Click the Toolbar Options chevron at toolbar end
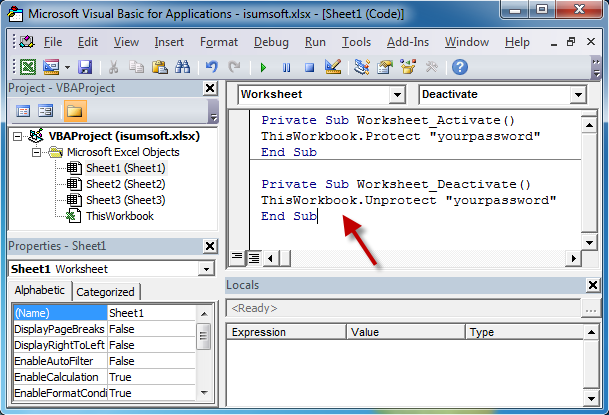The height and width of the screenshot is (415, 609). click(x=596, y=68)
